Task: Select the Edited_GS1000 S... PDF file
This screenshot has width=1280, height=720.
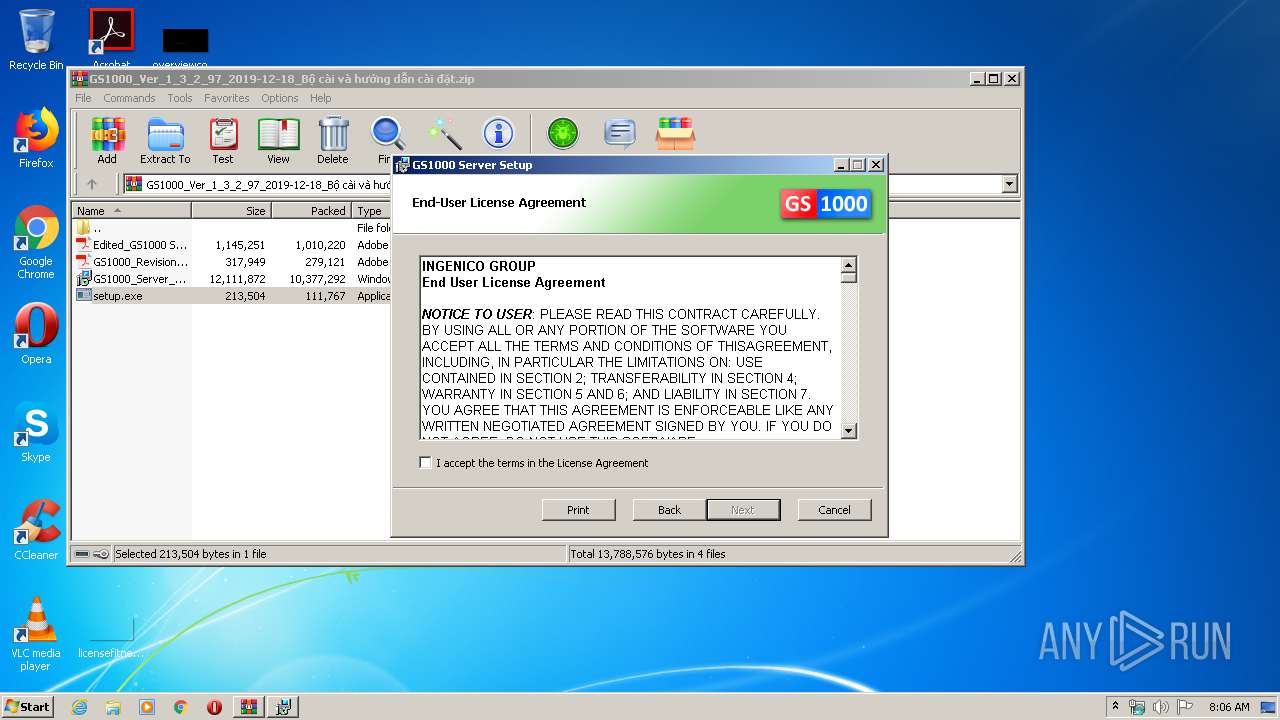Action: click(232, 245)
